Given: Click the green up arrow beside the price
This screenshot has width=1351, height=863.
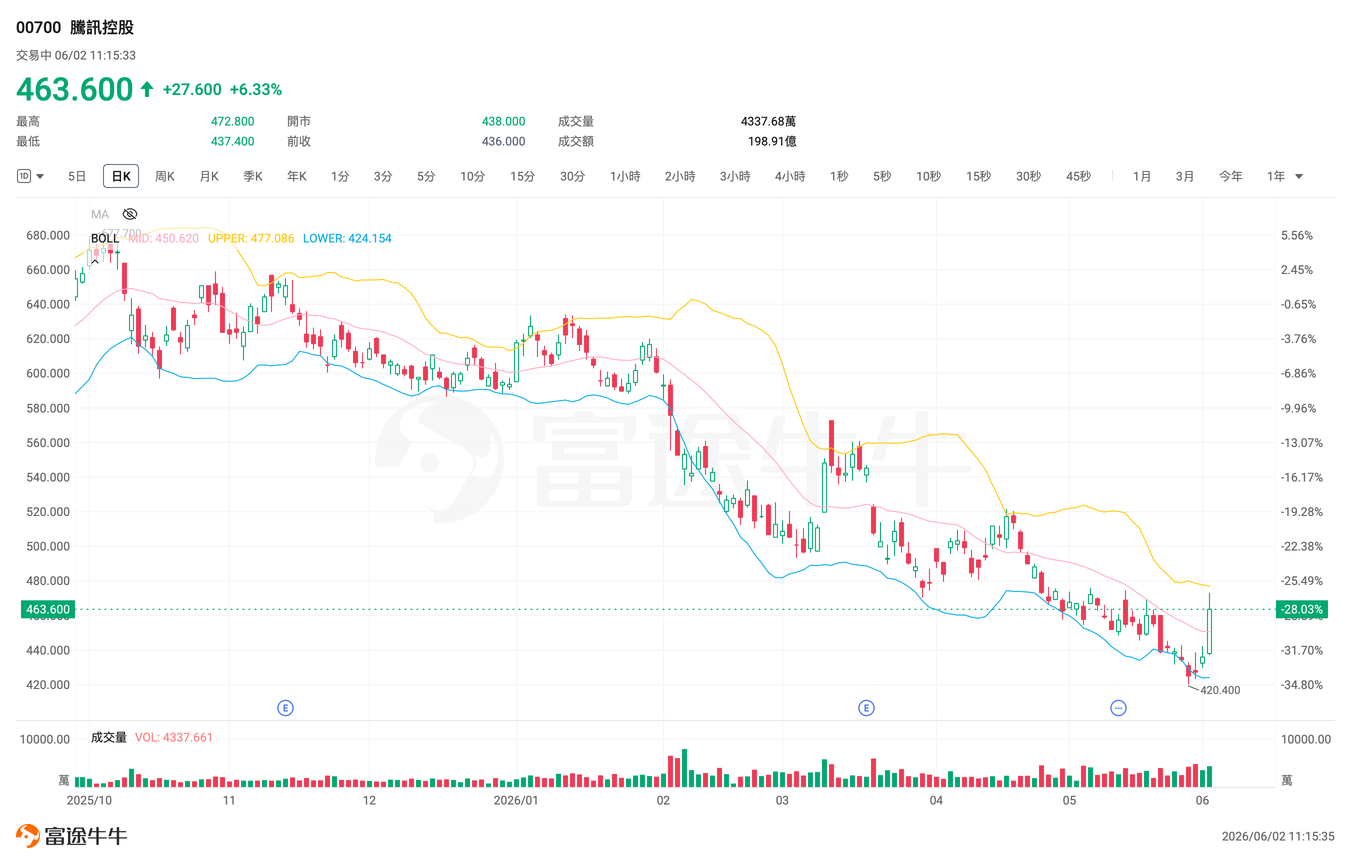Looking at the screenshot, I should click(x=147, y=89).
